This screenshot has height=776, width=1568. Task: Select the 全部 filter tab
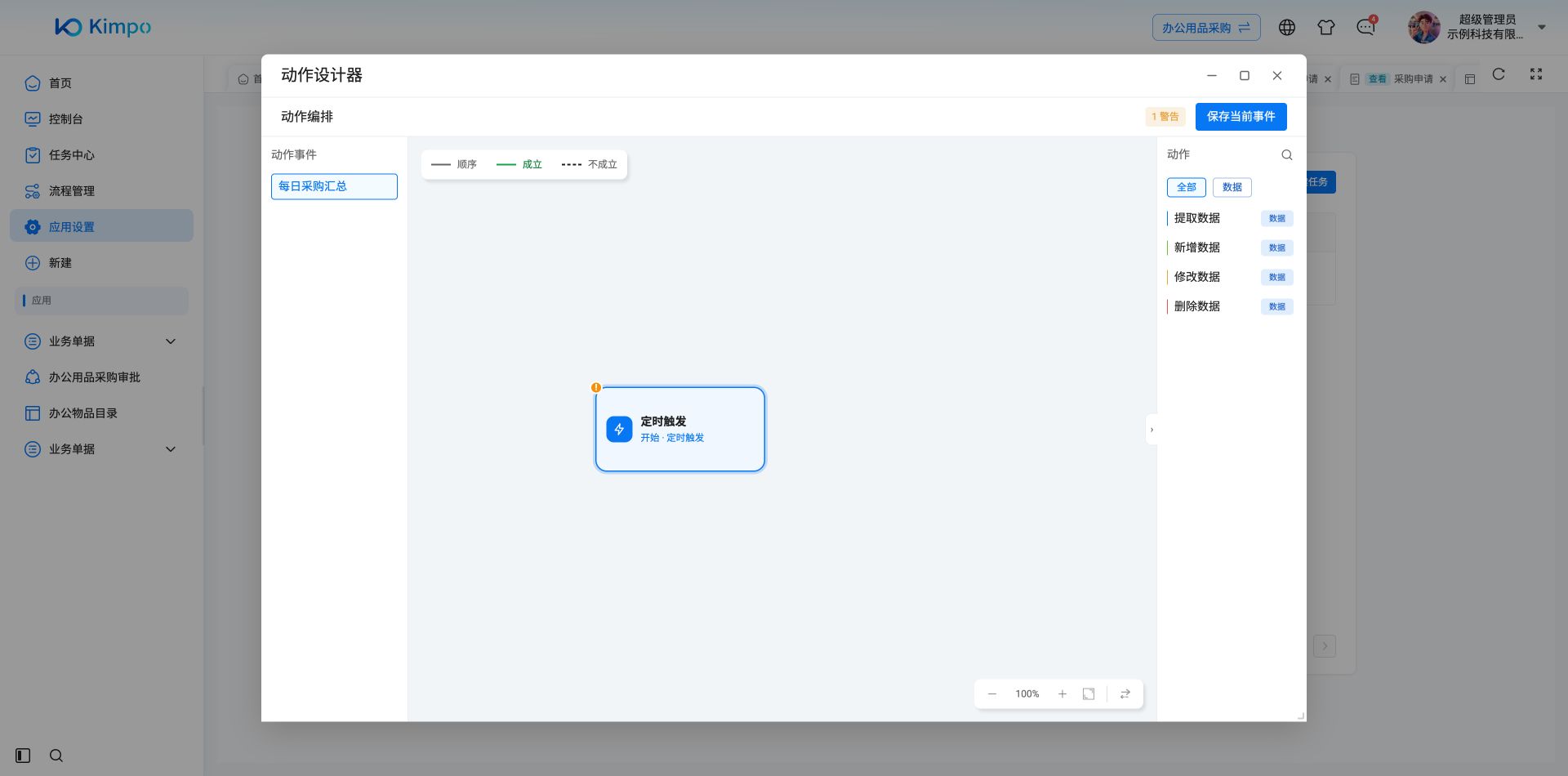click(x=1186, y=187)
